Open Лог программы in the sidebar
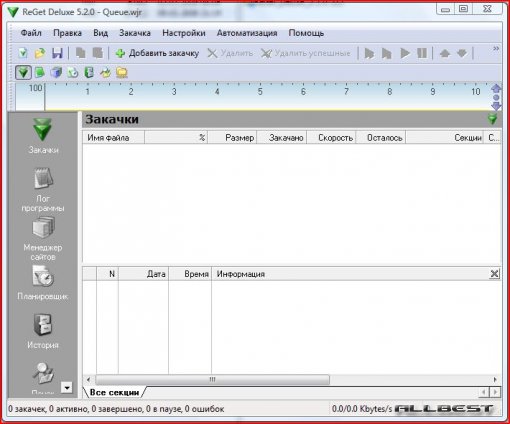Screen dimensions: 510x424 [43, 189]
